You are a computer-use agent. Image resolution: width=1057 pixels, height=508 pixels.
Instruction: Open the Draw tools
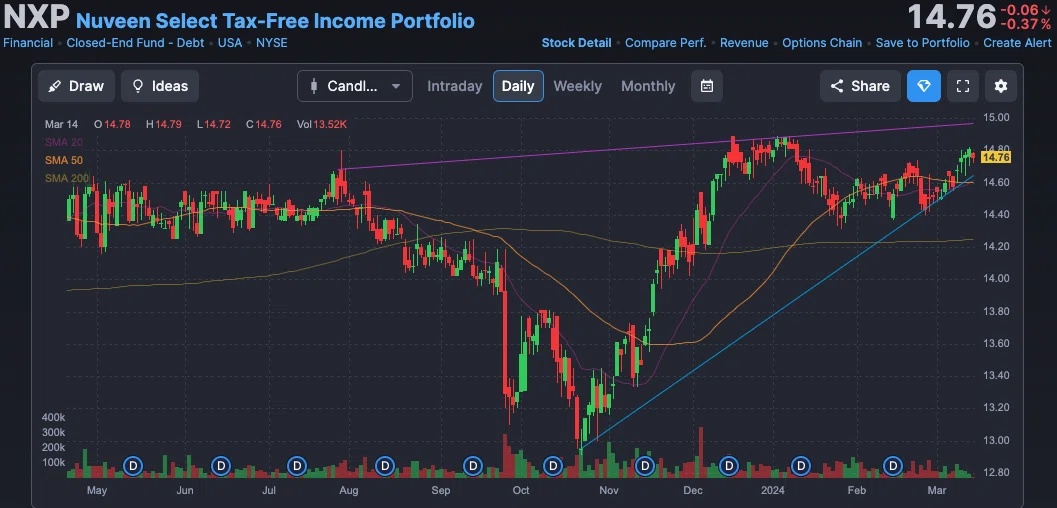coord(76,86)
